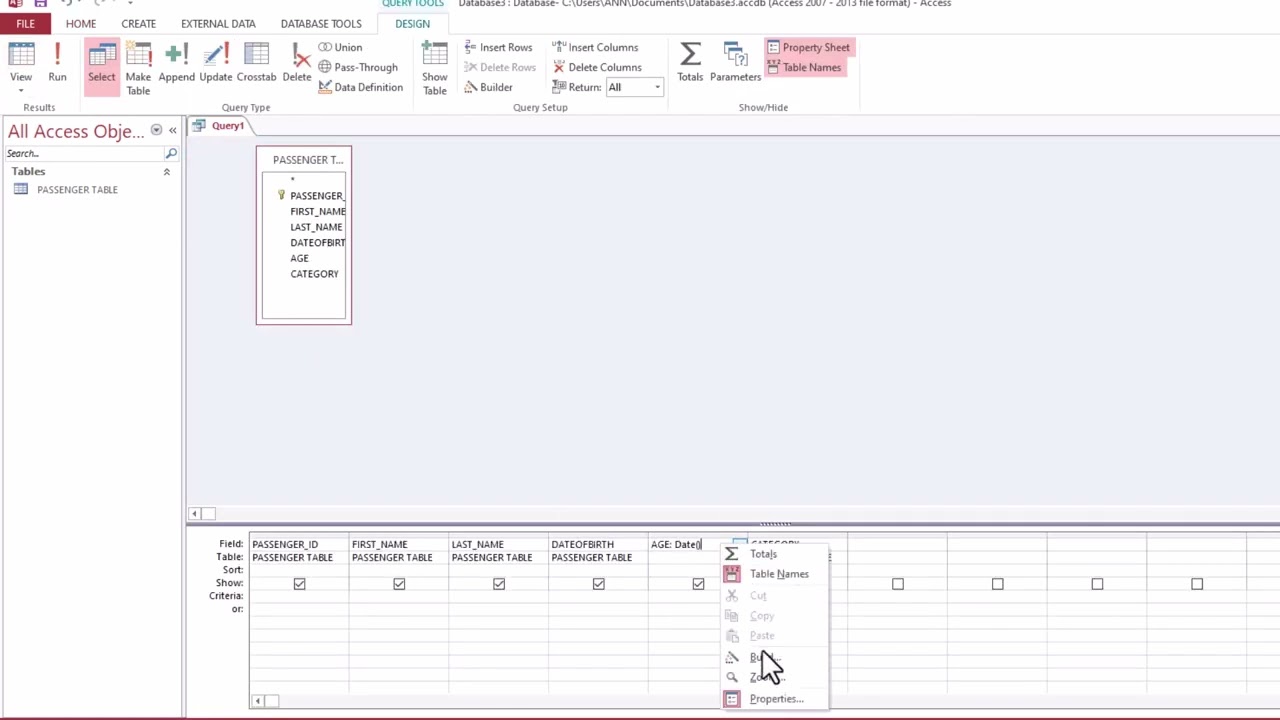Screen dimensions: 1280x720
Task: Select the asterisk in table field list
Action: click(x=292, y=180)
